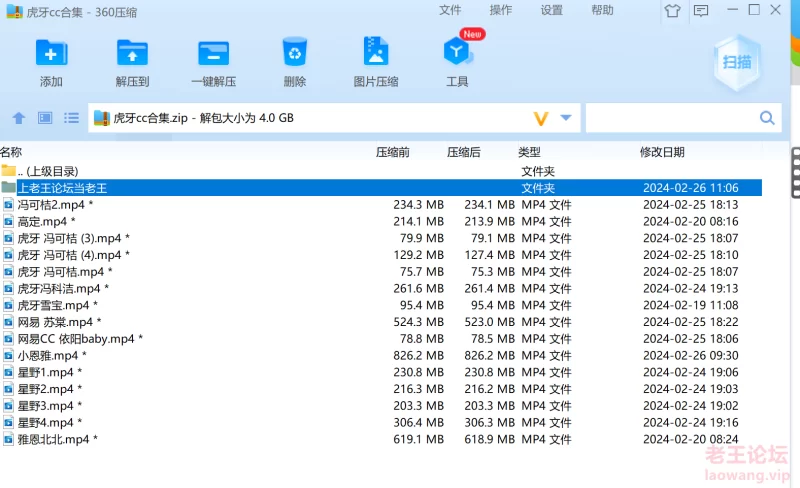Select the file 虎牙 冯可桔.mp4
800x488 pixels.
381,272
